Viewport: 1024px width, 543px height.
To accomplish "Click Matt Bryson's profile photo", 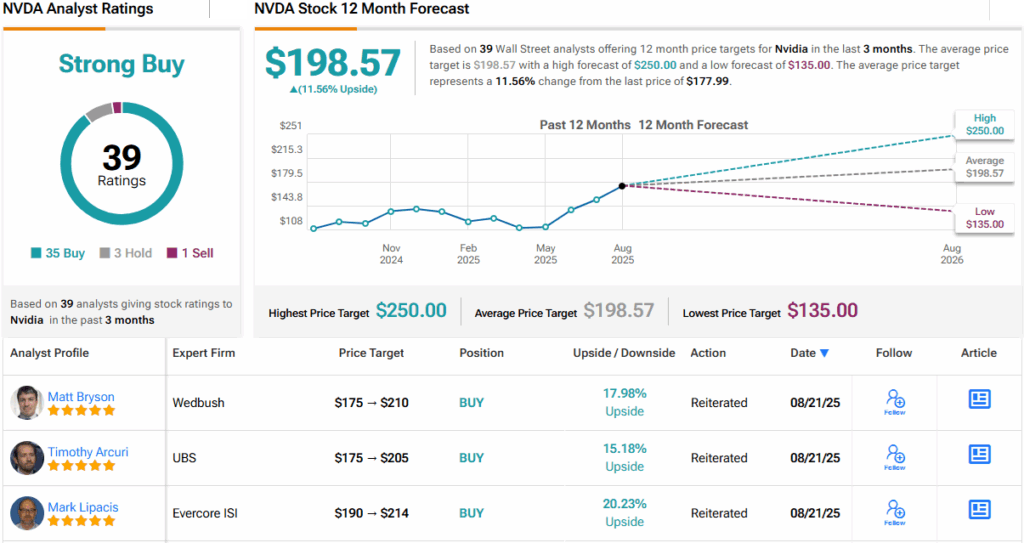I will (x=26, y=403).
